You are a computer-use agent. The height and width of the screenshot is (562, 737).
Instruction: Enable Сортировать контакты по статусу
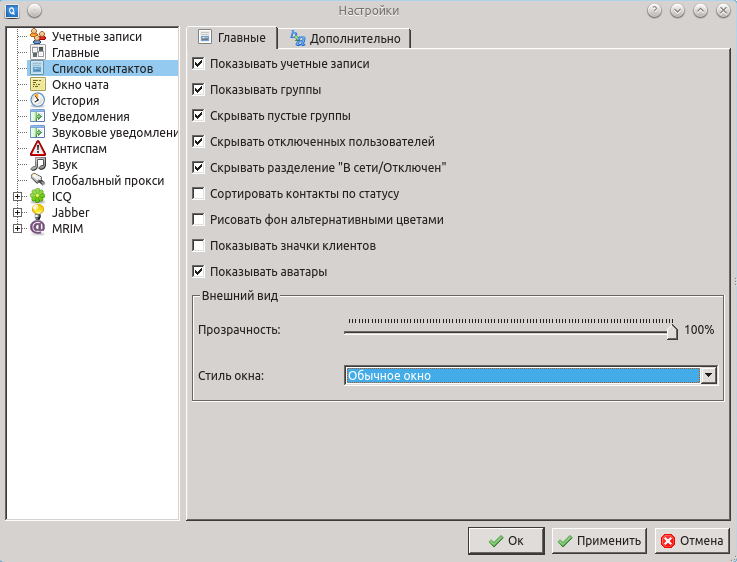tap(198, 194)
